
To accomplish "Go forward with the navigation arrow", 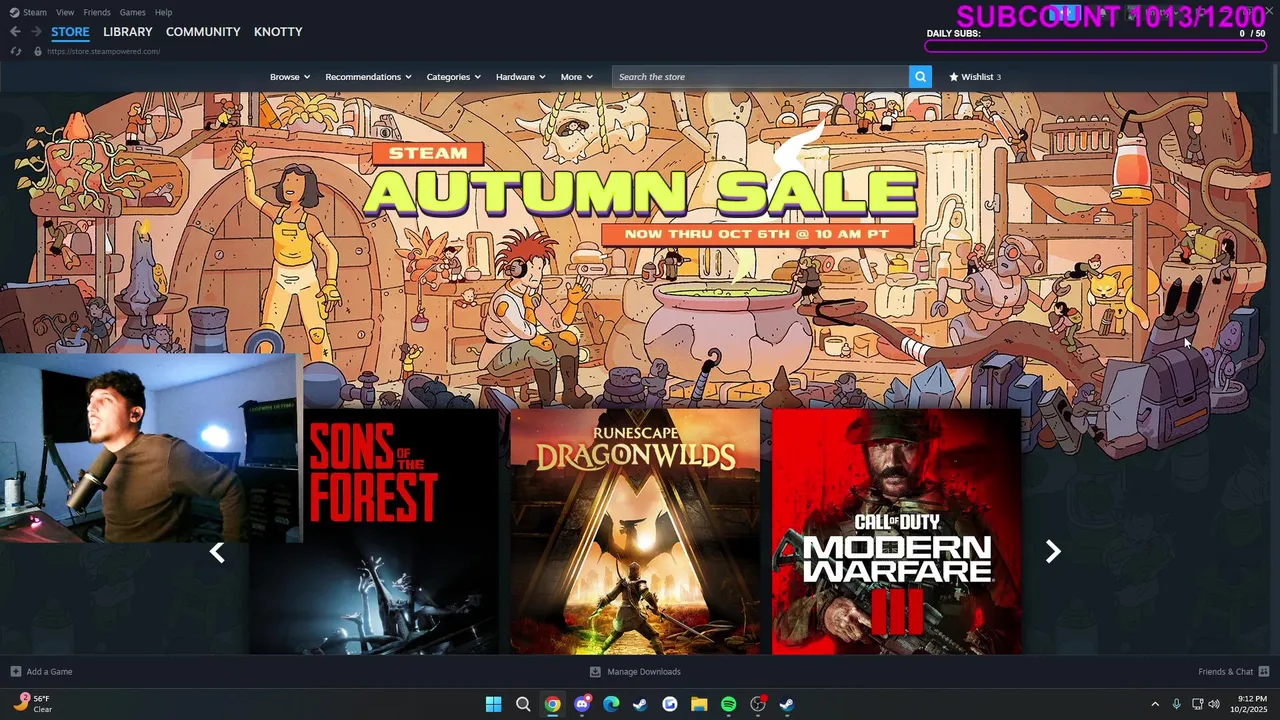I will tap(36, 32).
